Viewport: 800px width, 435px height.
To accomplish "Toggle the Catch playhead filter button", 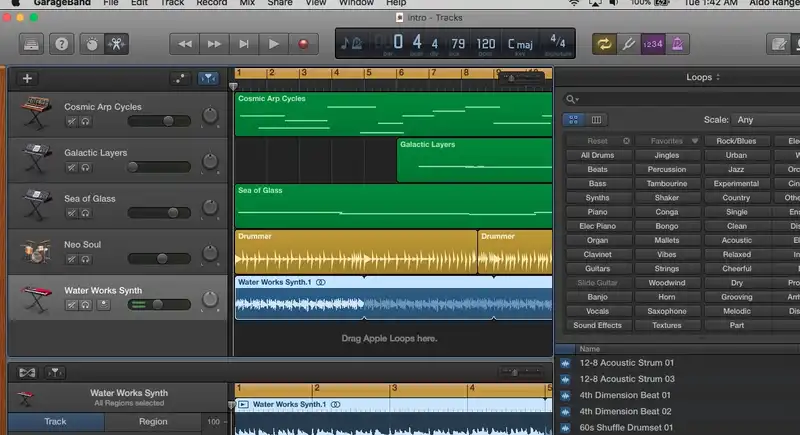I will point(208,79).
